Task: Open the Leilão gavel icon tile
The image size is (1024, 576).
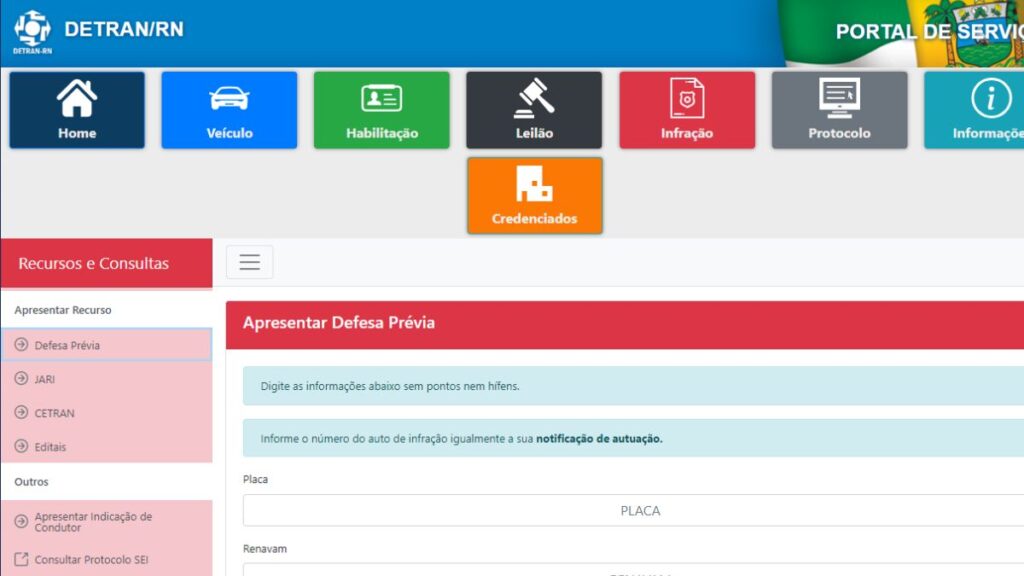Action: pyautogui.click(x=534, y=110)
